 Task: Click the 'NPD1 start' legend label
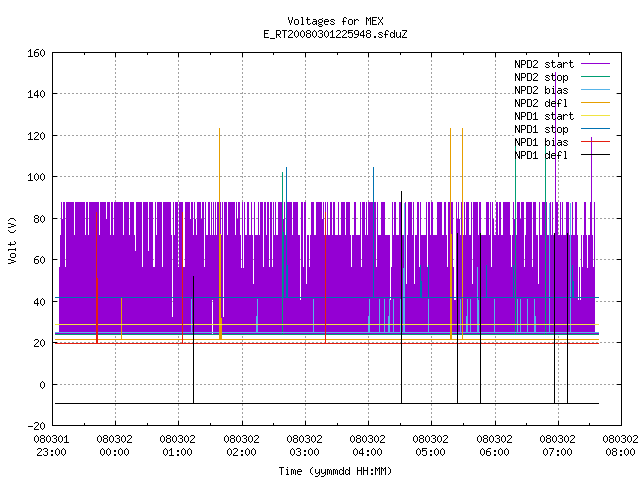pyautogui.click(x=544, y=116)
